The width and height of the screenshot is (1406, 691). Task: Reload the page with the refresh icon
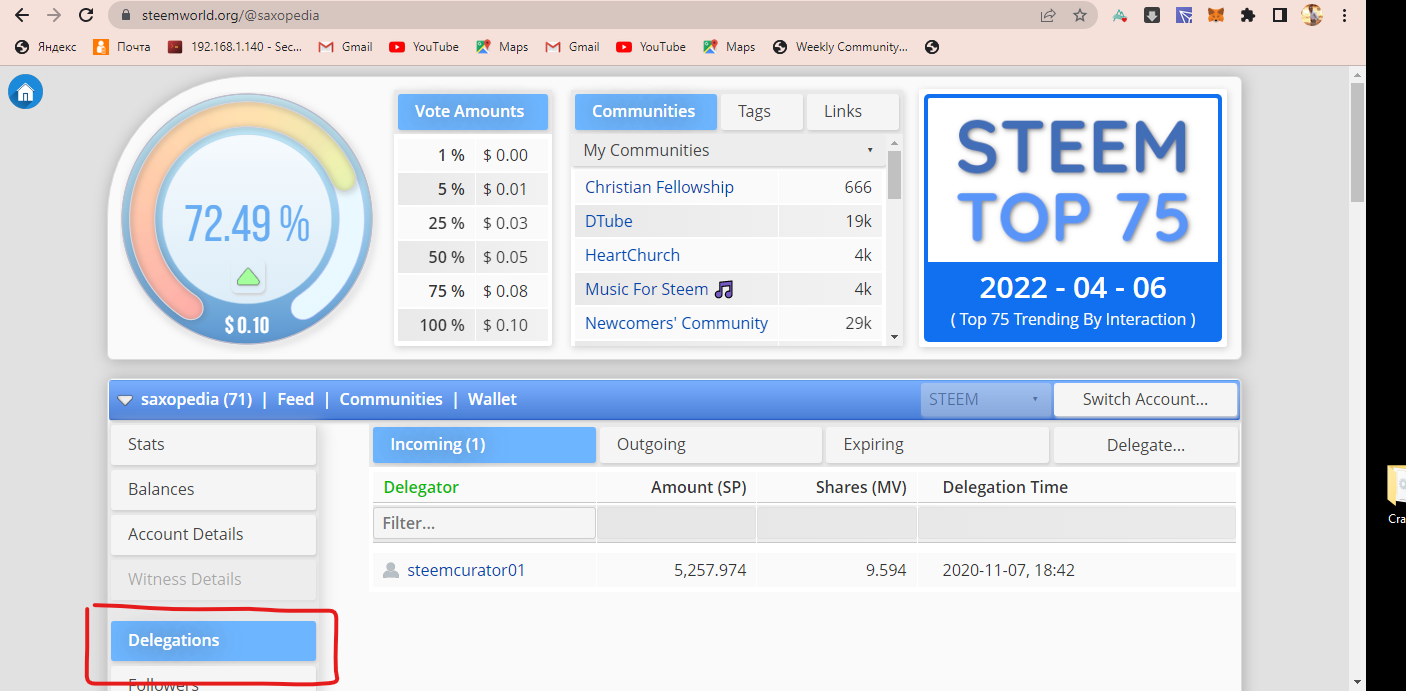tap(86, 16)
